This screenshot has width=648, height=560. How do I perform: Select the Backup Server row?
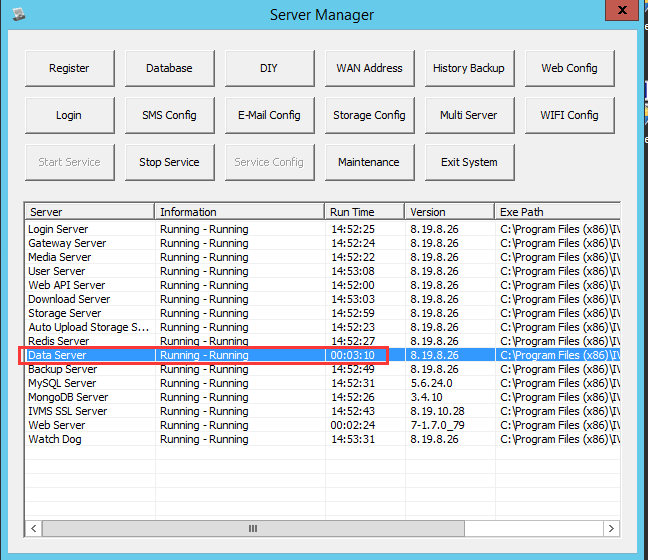[x=322, y=369]
